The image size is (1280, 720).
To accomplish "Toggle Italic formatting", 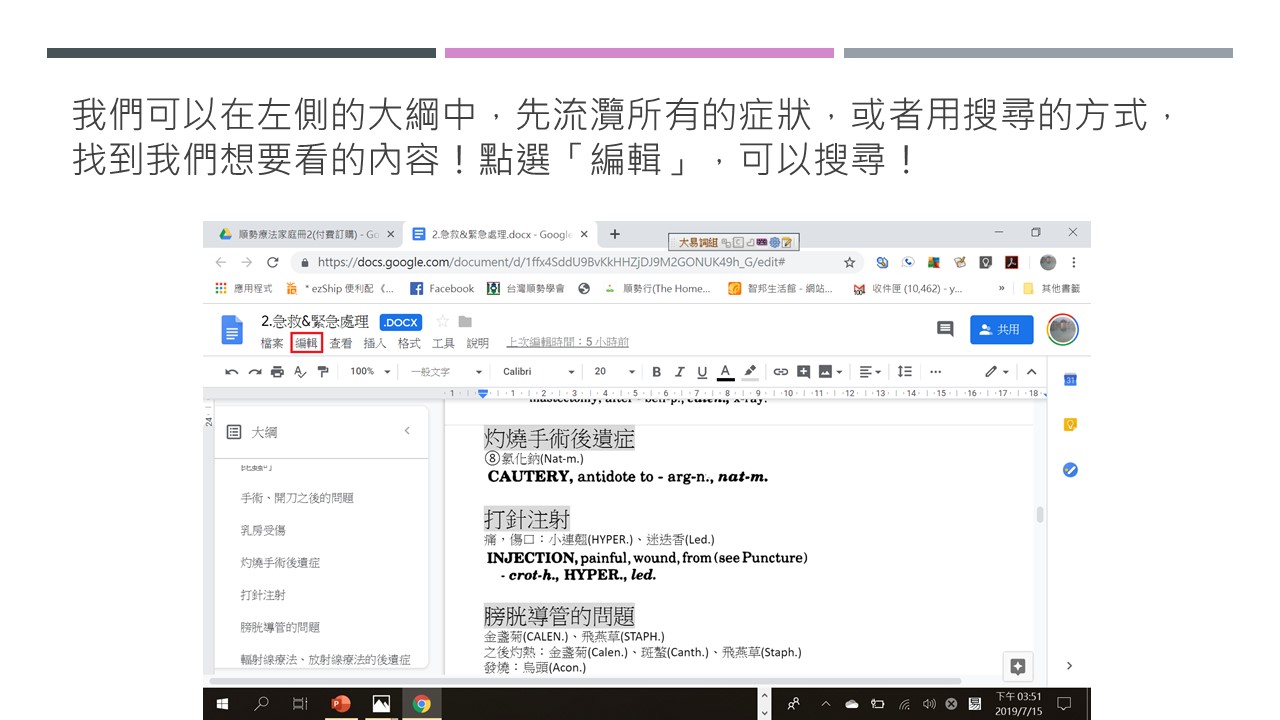I will click(x=679, y=371).
